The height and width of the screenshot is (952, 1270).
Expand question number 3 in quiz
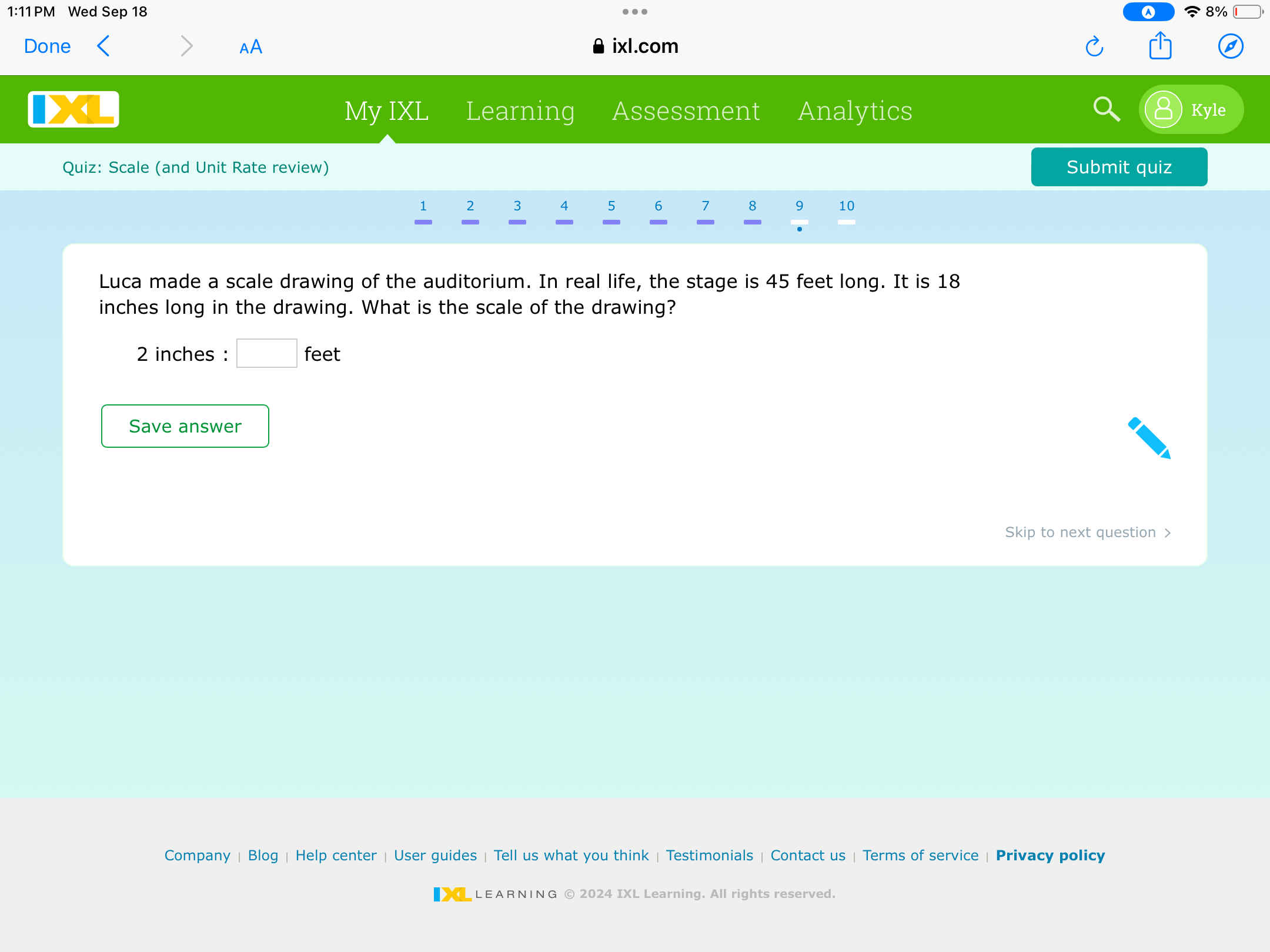click(x=517, y=207)
